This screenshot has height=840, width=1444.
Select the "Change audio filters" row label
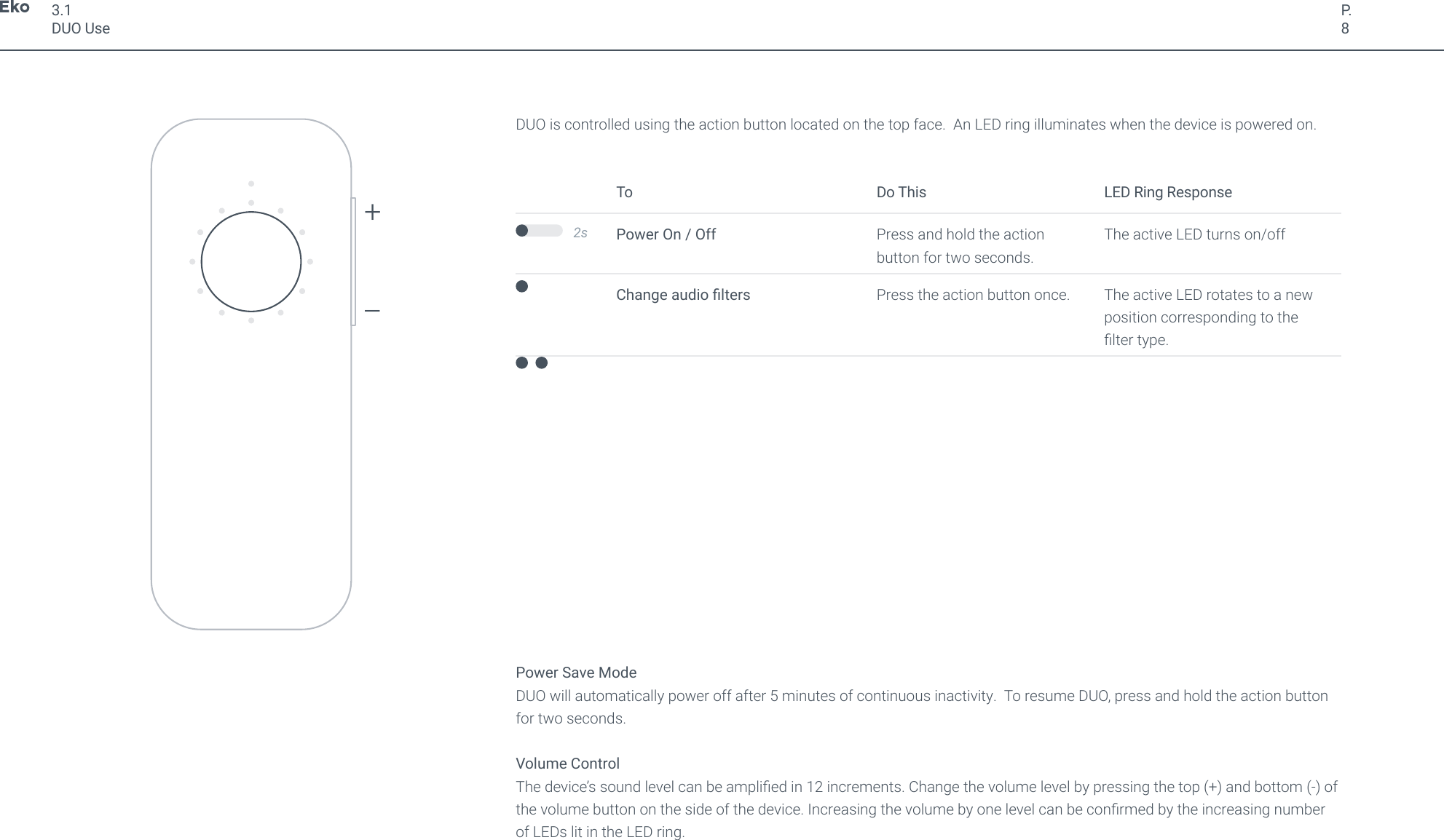682,295
